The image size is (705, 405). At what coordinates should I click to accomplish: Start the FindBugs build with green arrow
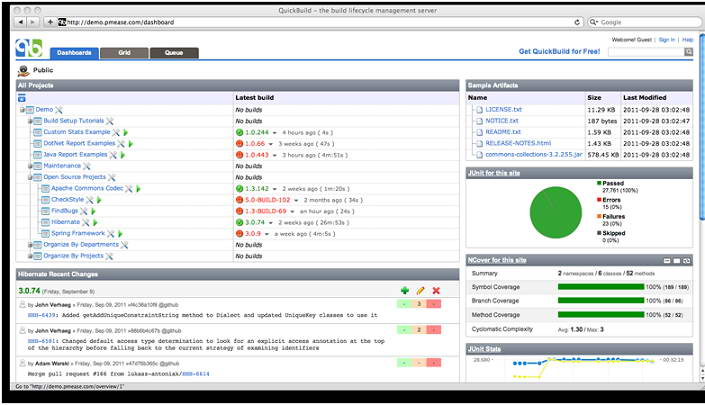pyautogui.click(x=94, y=211)
